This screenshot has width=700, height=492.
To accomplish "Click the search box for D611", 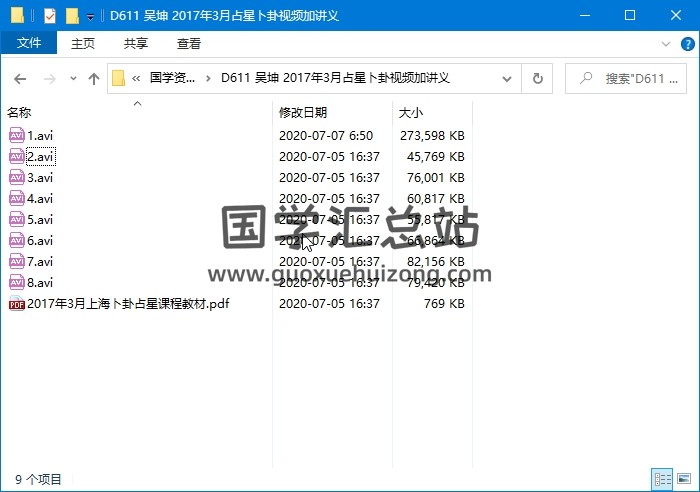I will click(x=626, y=79).
